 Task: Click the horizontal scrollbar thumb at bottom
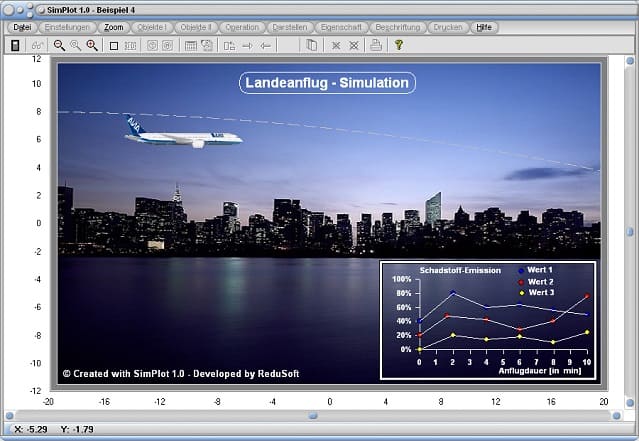313,416
